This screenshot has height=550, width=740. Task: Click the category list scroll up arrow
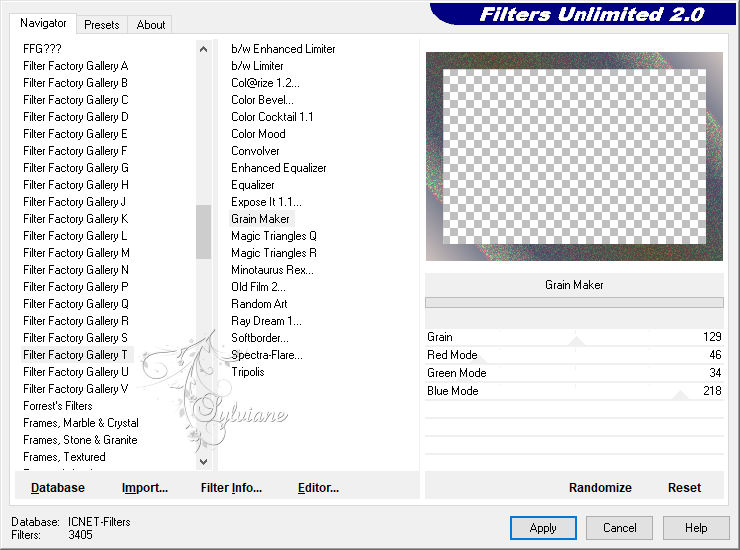203,49
